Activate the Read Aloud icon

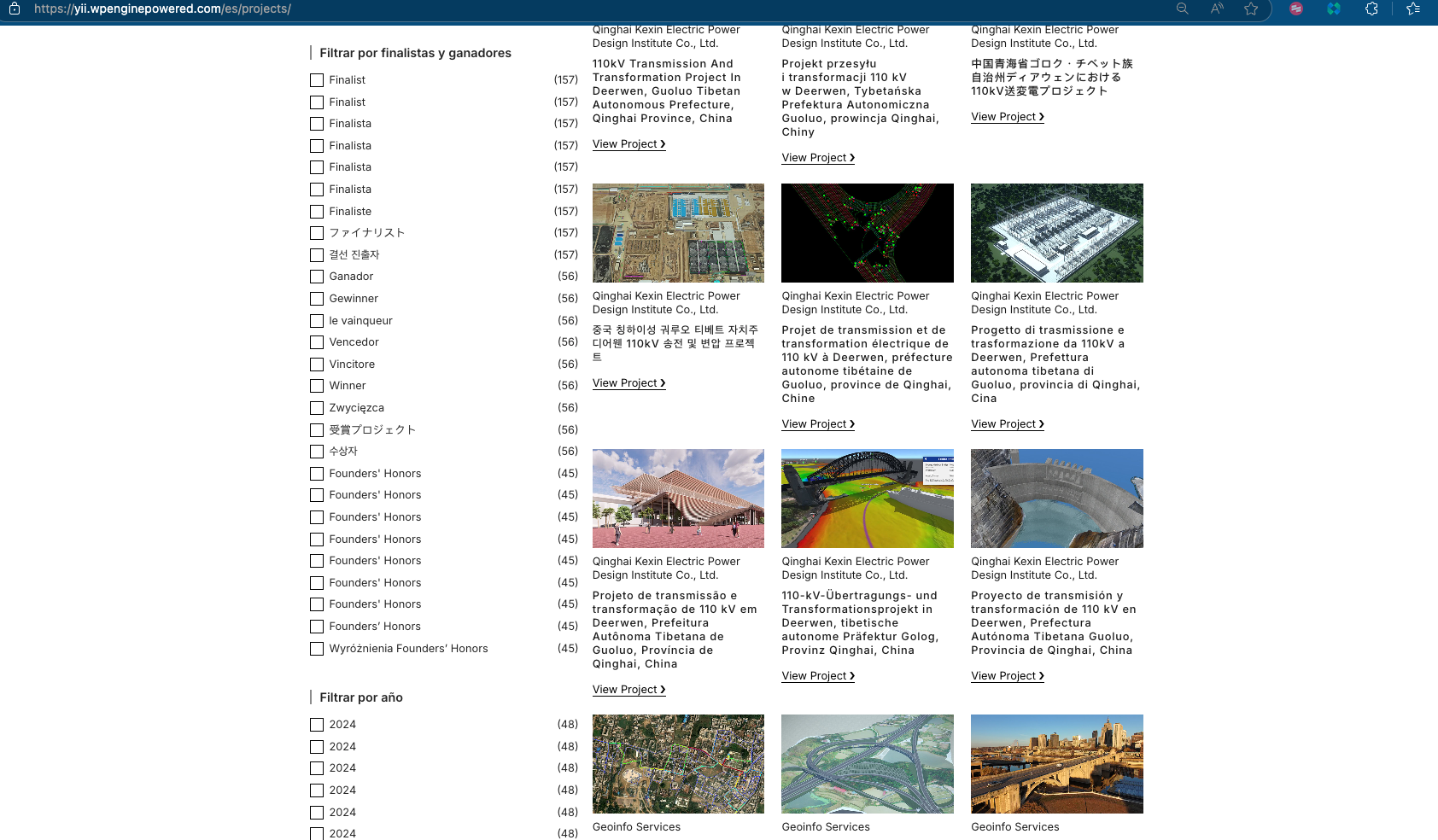[x=1217, y=9]
